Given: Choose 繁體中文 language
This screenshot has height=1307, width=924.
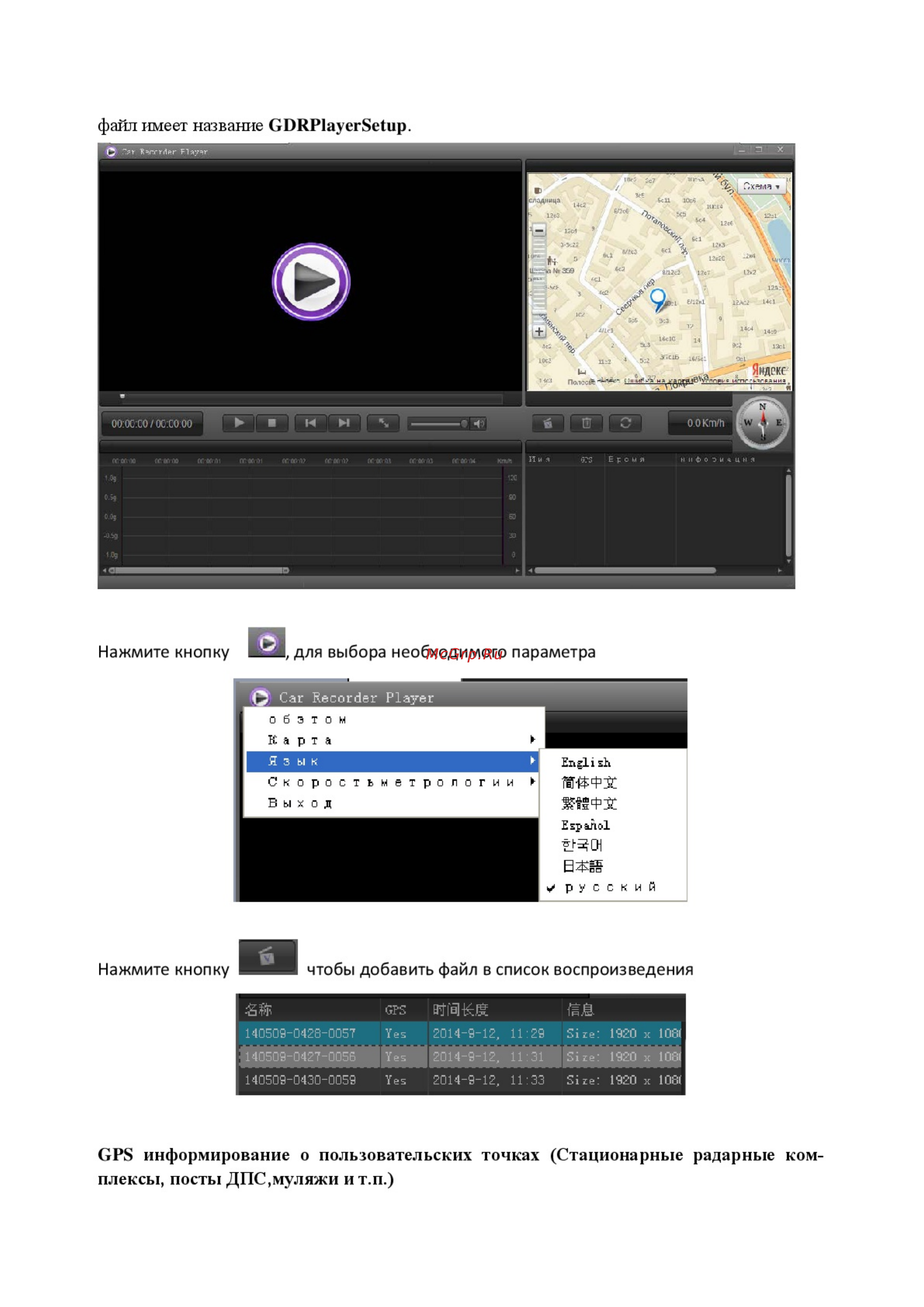Looking at the screenshot, I should tap(589, 804).
